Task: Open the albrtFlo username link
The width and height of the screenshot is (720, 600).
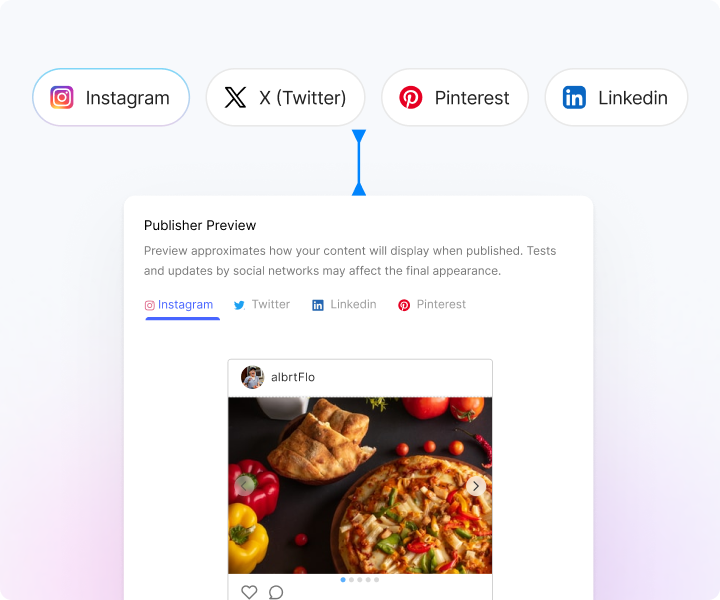Action: (x=293, y=377)
